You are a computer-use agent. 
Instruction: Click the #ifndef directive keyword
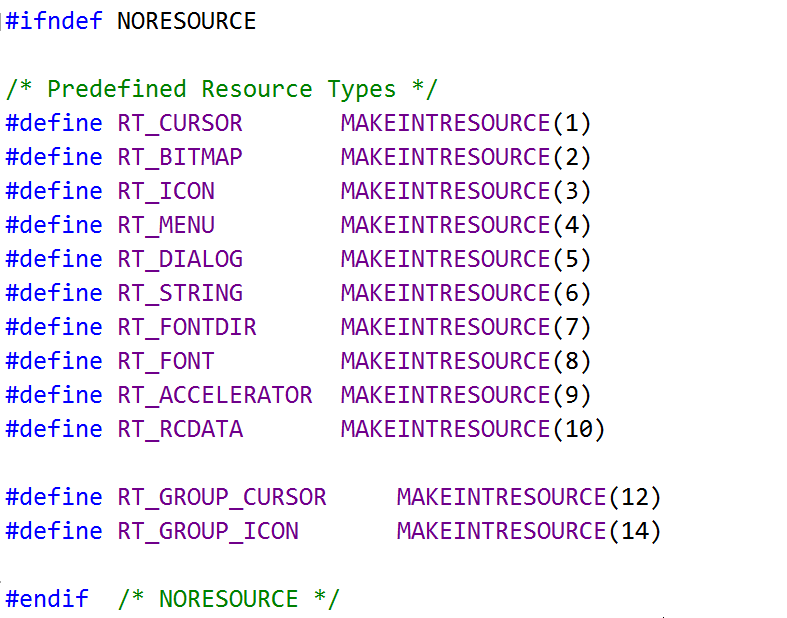(54, 21)
